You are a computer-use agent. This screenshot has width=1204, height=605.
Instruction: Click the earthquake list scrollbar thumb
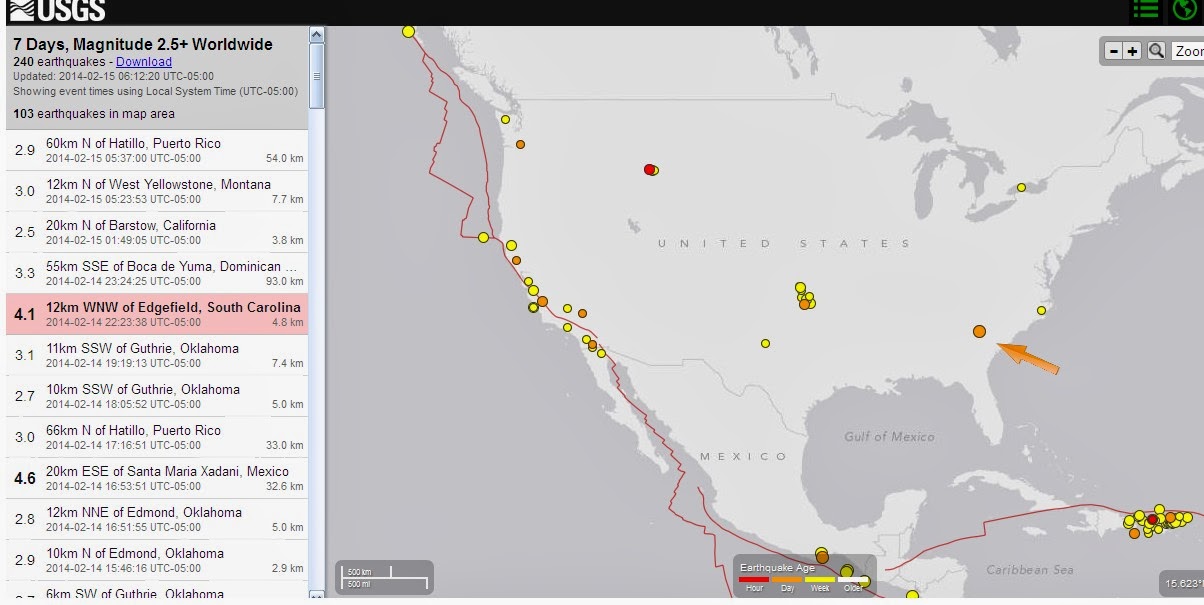pos(317,75)
